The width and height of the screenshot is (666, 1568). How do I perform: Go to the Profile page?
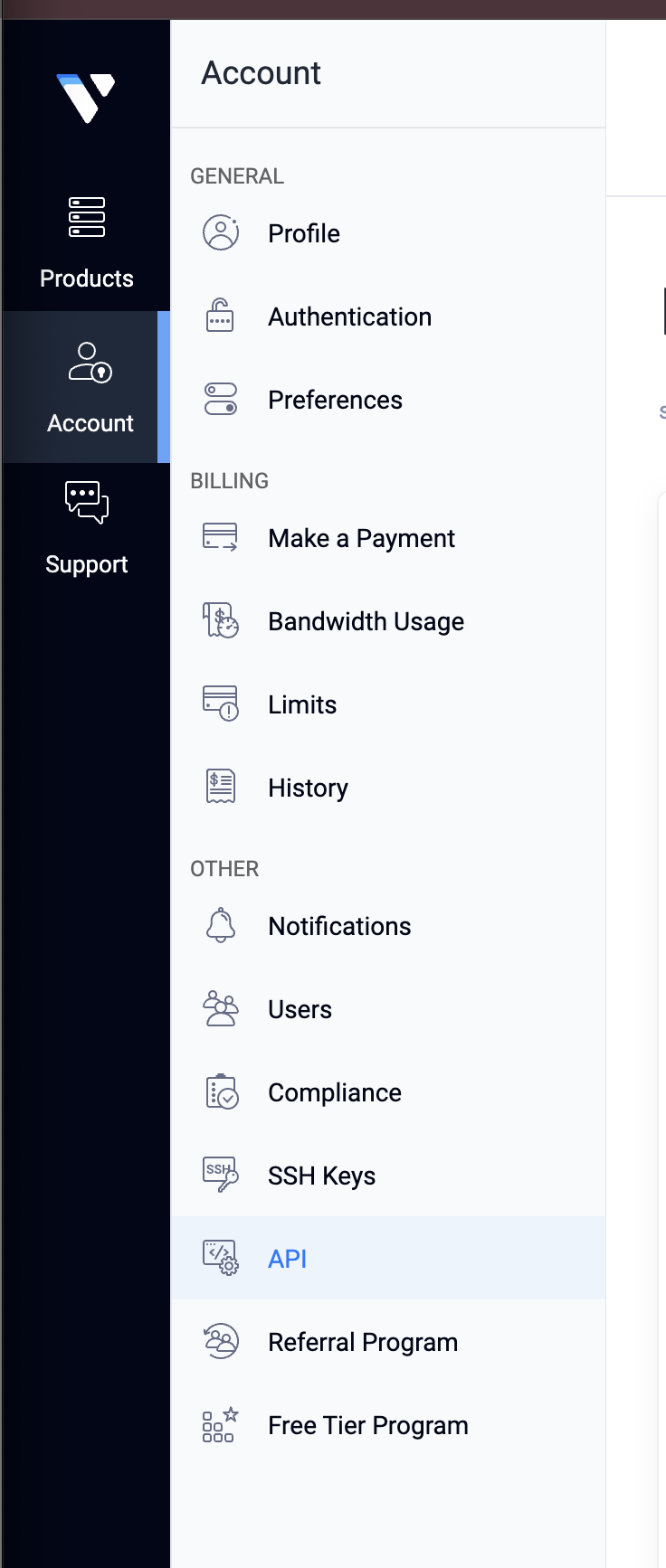304,233
